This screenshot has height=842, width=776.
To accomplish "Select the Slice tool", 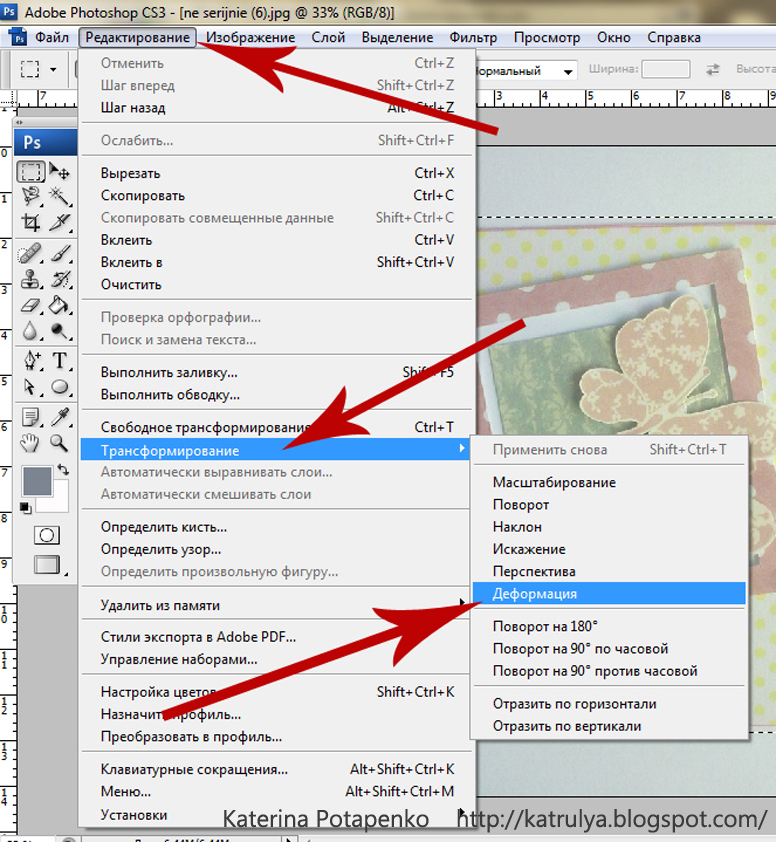I will [60, 221].
